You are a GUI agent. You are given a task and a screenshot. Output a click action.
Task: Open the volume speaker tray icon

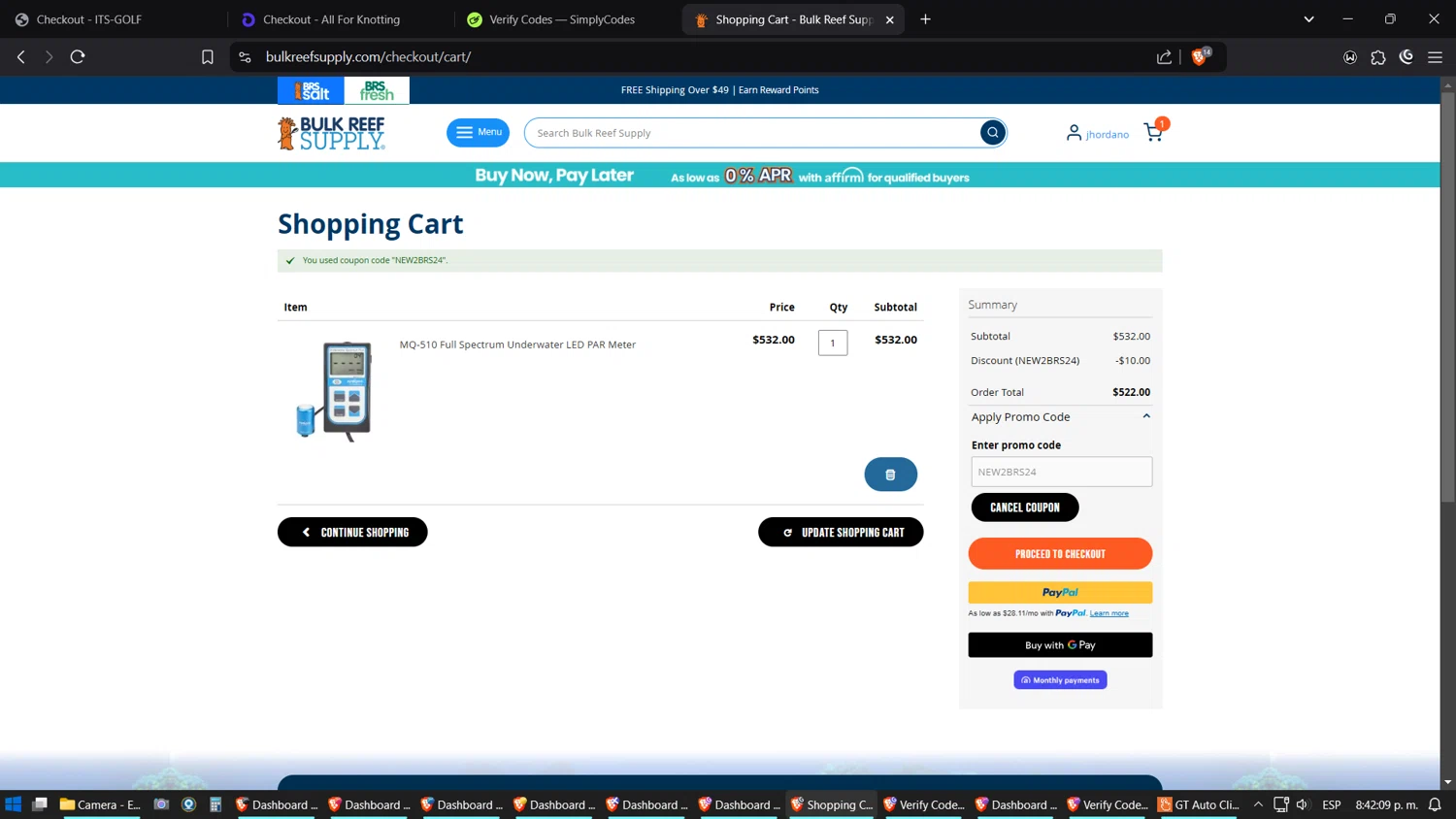(x=1303, y=804)
